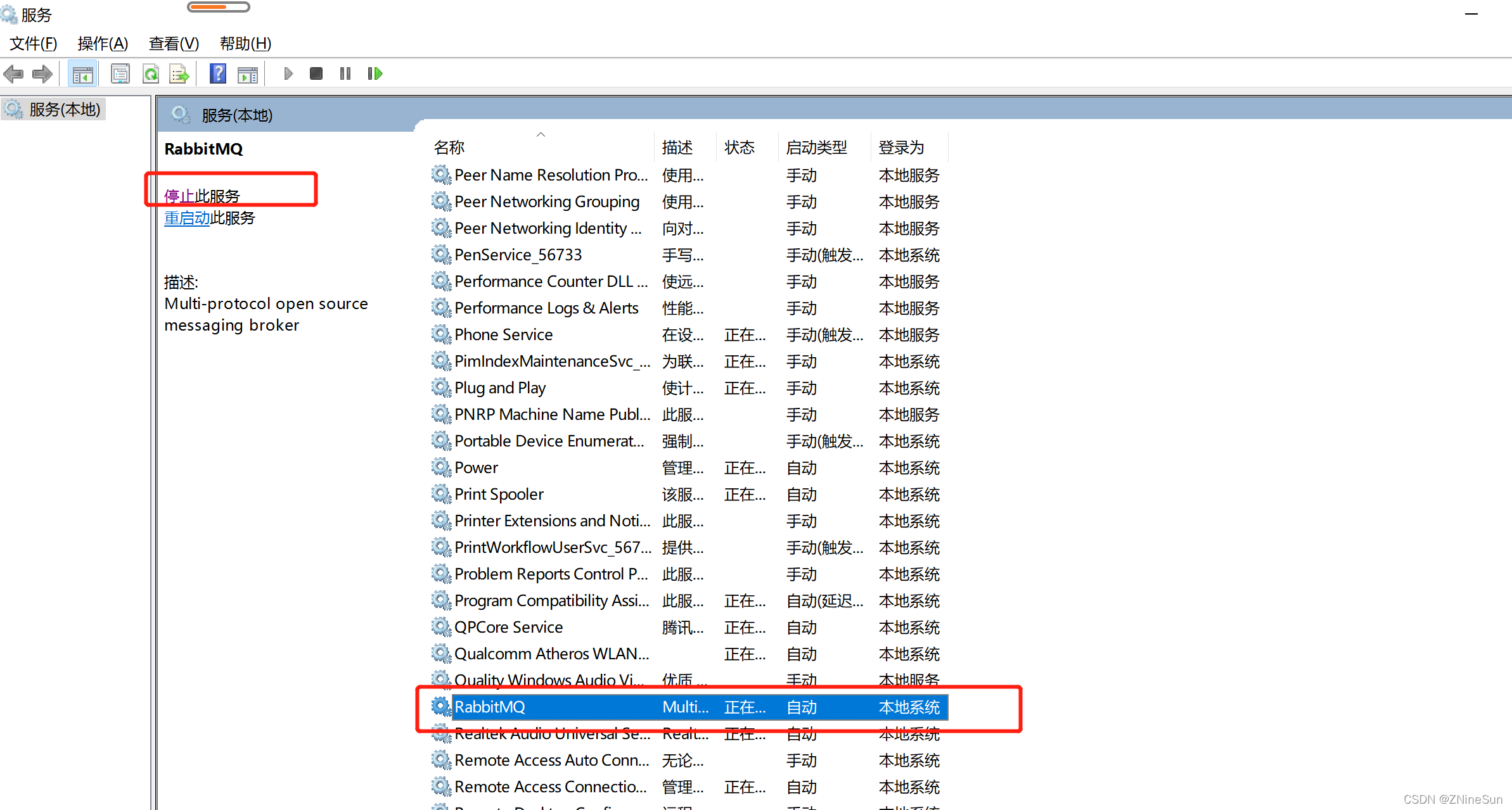Select Performance Logs & Alerts service
The height and width of the screenshot is (810, 1512).
(x=689, y=308)
